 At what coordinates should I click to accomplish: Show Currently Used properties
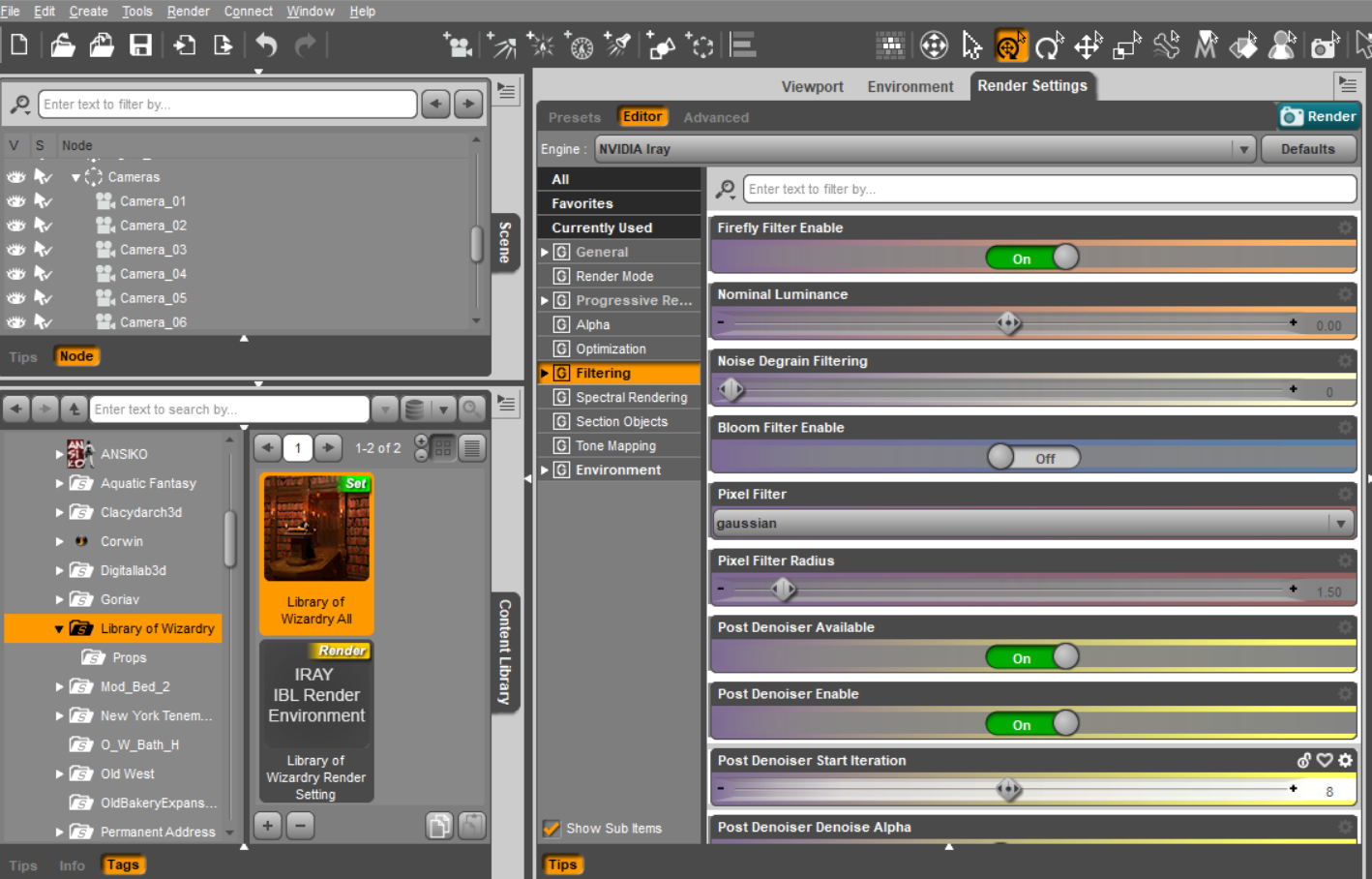click(619, 227)
